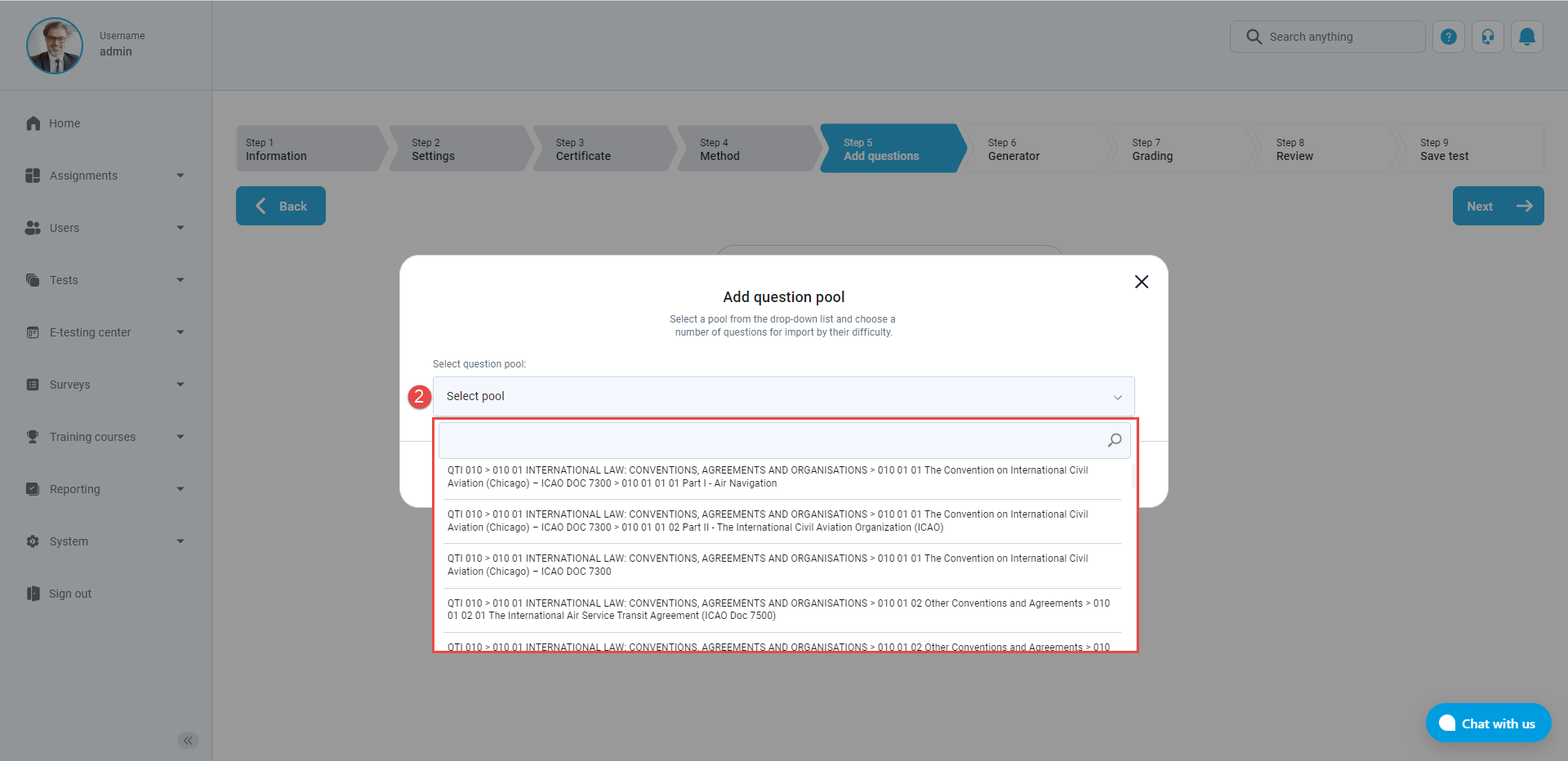
Task: Click the Surveys icon in sidebar
Action: [x=33, y=385]
